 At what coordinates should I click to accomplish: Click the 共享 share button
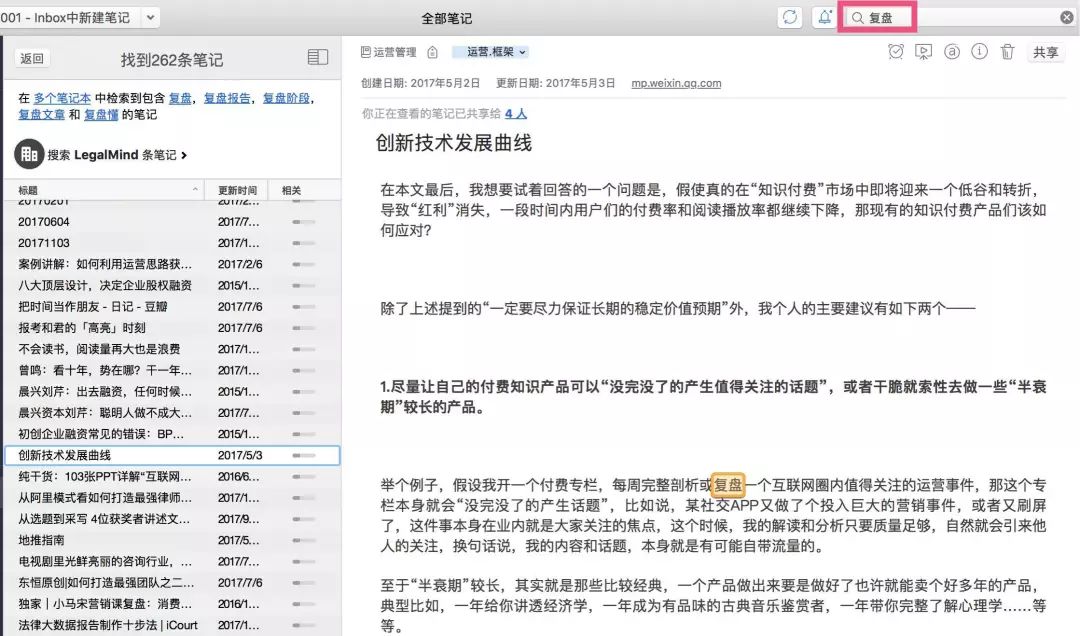pos(1045,52)
